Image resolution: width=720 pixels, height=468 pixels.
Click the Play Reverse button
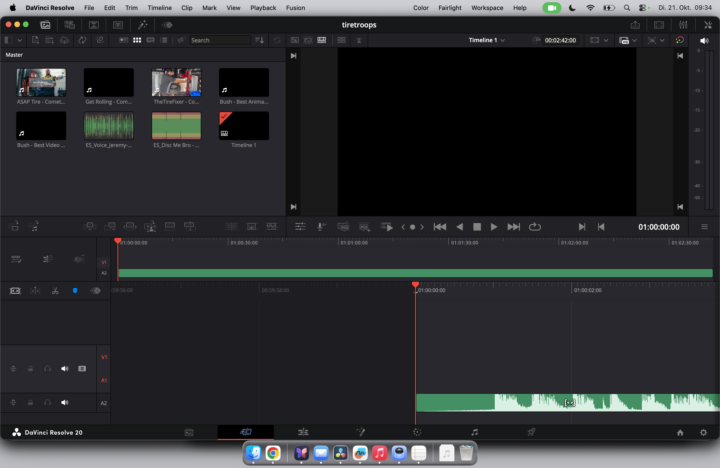point(460,227)
